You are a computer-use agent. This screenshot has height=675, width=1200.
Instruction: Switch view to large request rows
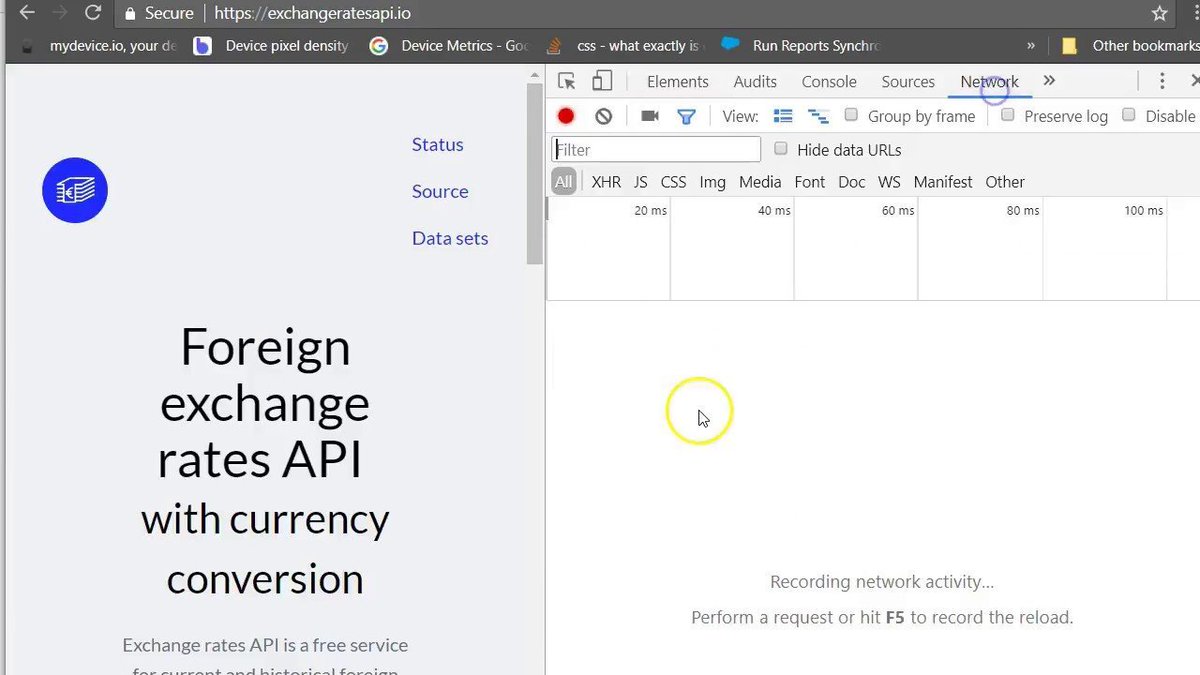click(783, 115)
